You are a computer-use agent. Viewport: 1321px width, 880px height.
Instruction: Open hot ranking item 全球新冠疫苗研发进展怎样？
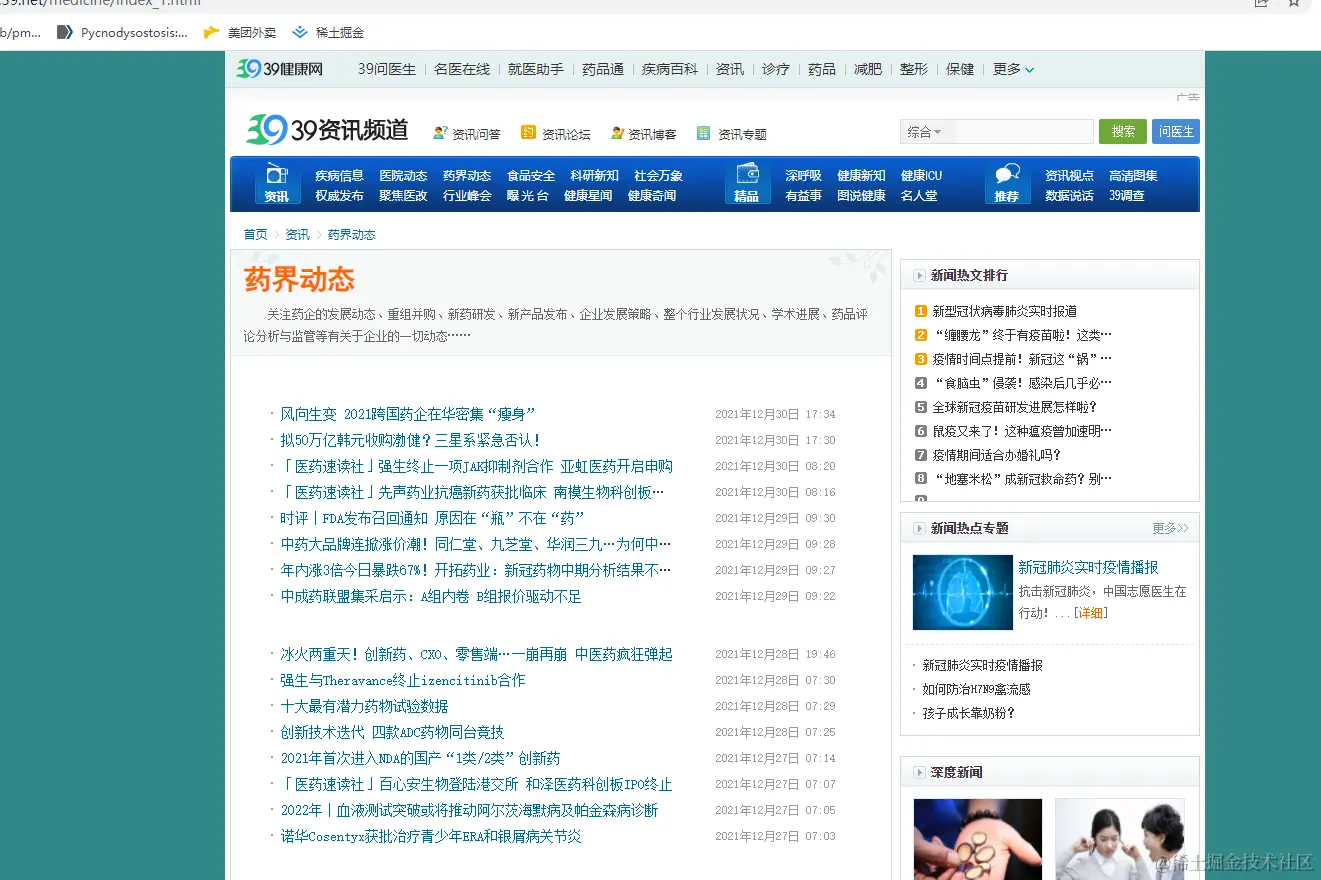tap(1015, 407)
